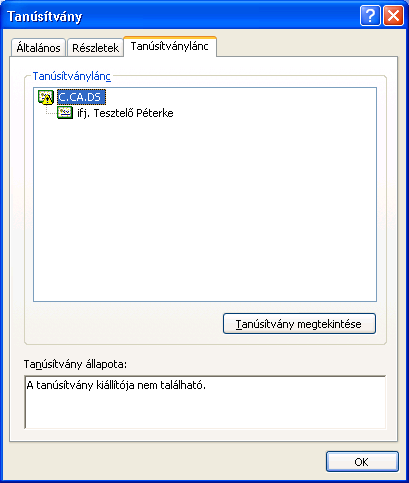Select the Tanúsítványlánc tab
Image resolution: width=409 pixels, height=483 pixels.
point(170,46)
